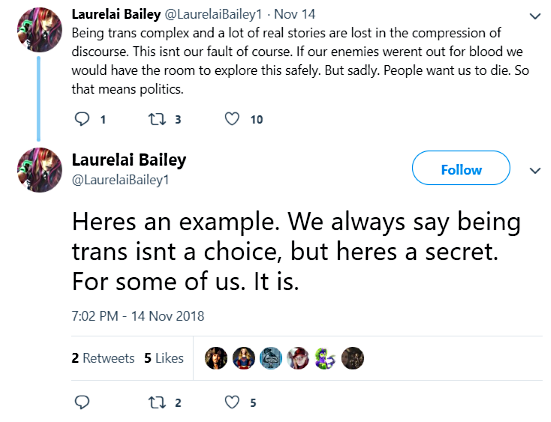551x422 pixels.
Task: Open the 7:02 PM - 14 Nov 2018 timestamp
Action: 138,316
